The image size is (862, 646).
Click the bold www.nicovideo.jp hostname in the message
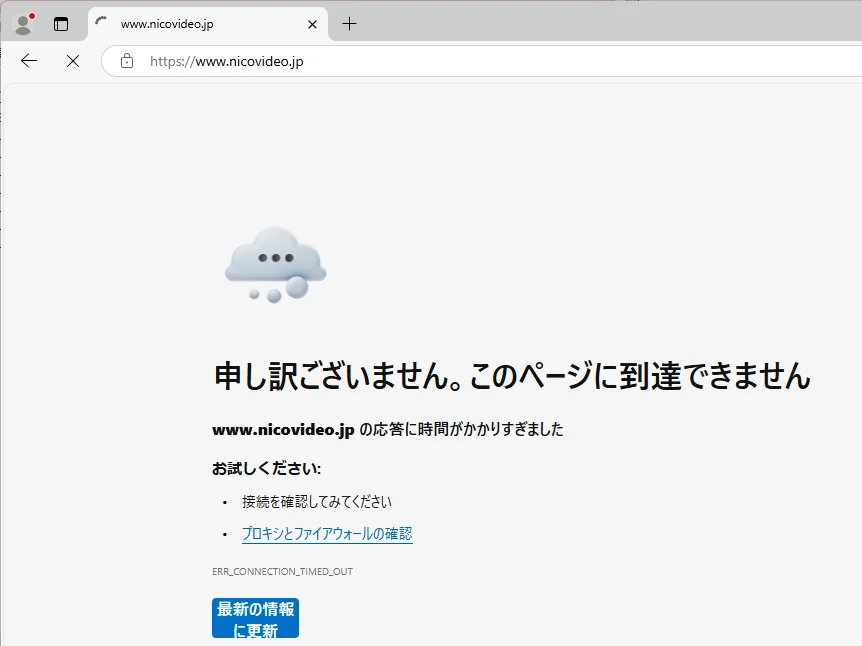[x=283, y=430]
